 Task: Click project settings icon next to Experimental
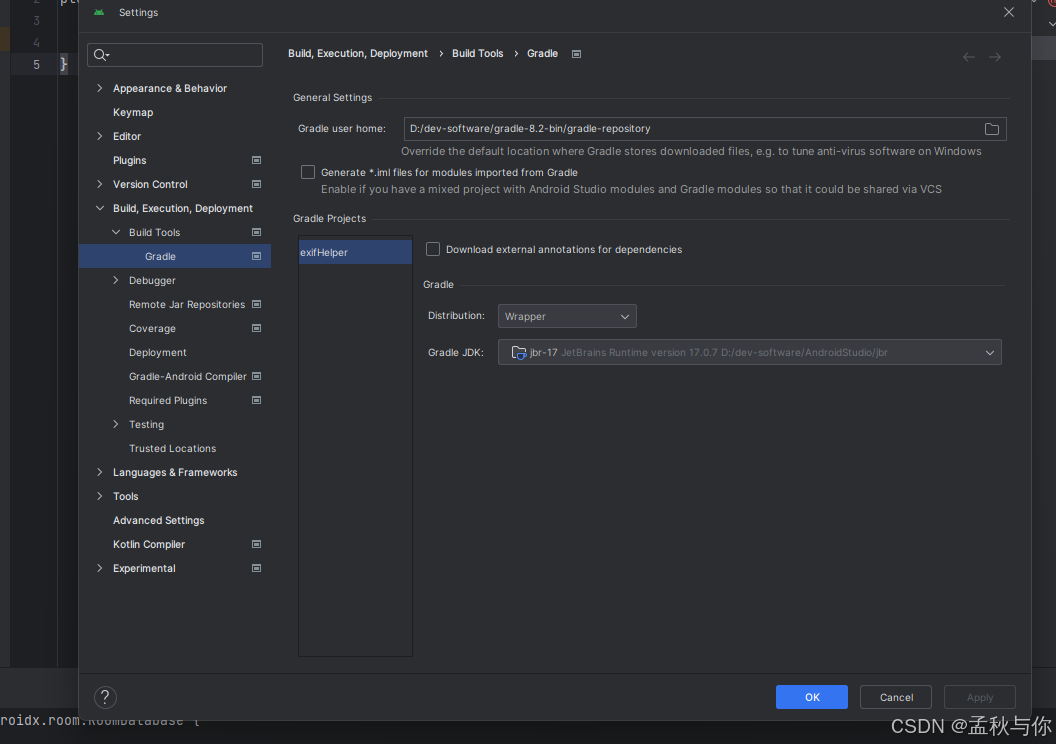257,568
